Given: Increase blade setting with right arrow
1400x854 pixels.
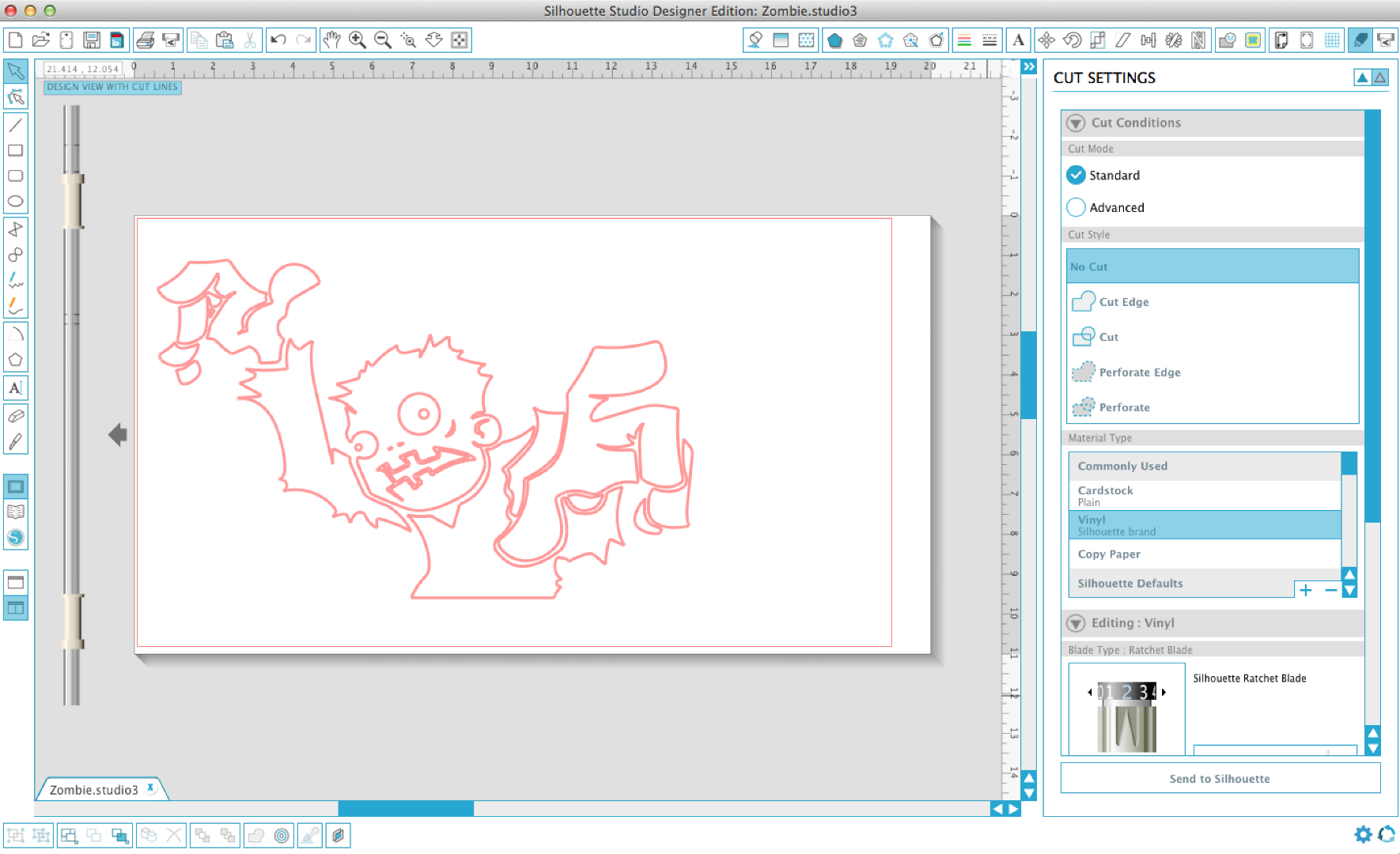Looking at the screenshot, I should pos(1164,692).
